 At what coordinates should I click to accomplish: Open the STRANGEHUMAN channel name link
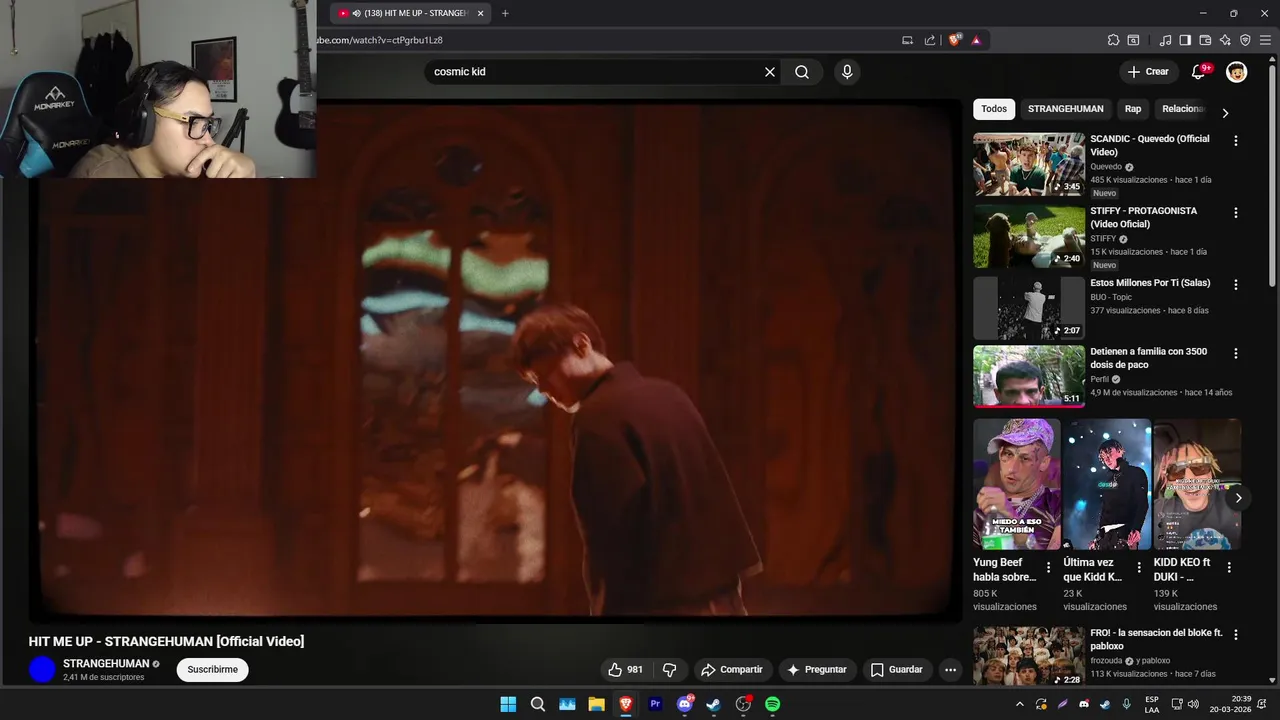[x=106, y=663]
